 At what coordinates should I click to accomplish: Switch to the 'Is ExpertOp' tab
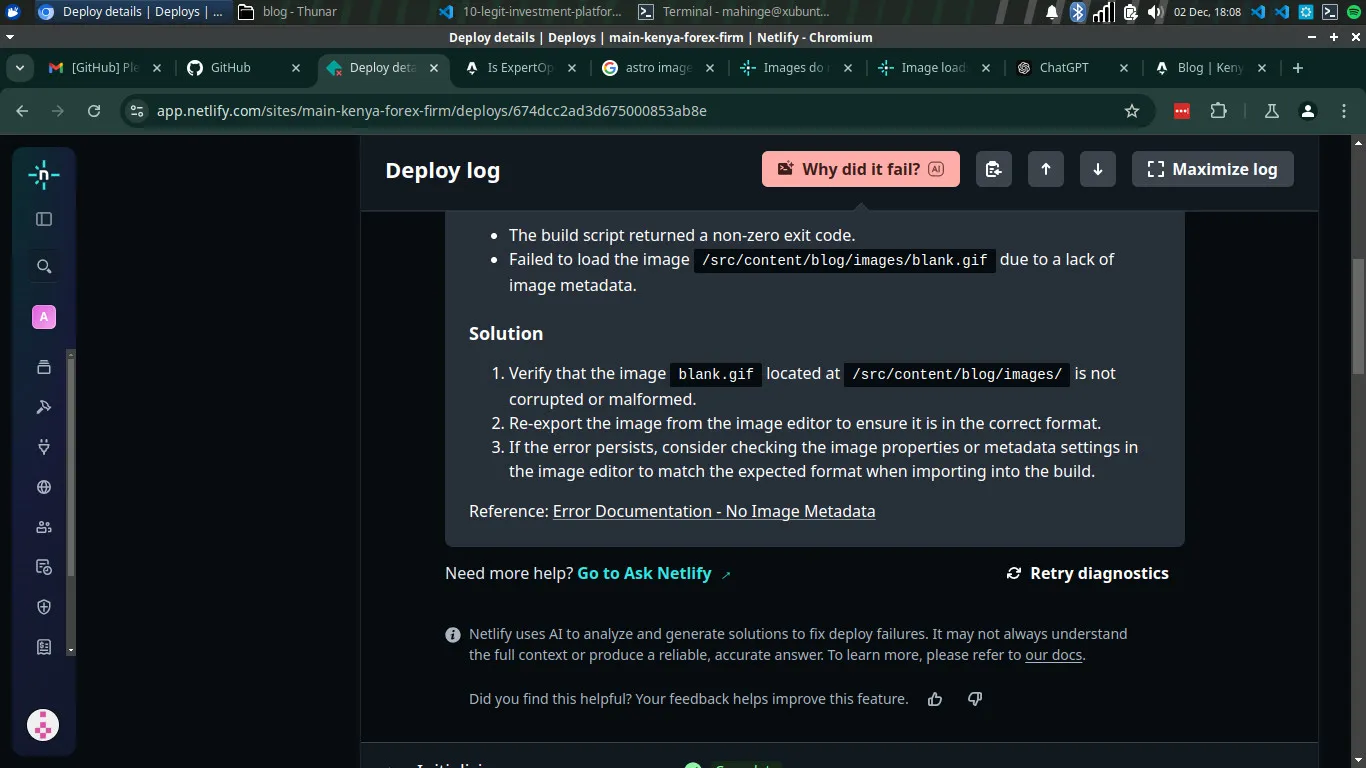coord(520,68)
